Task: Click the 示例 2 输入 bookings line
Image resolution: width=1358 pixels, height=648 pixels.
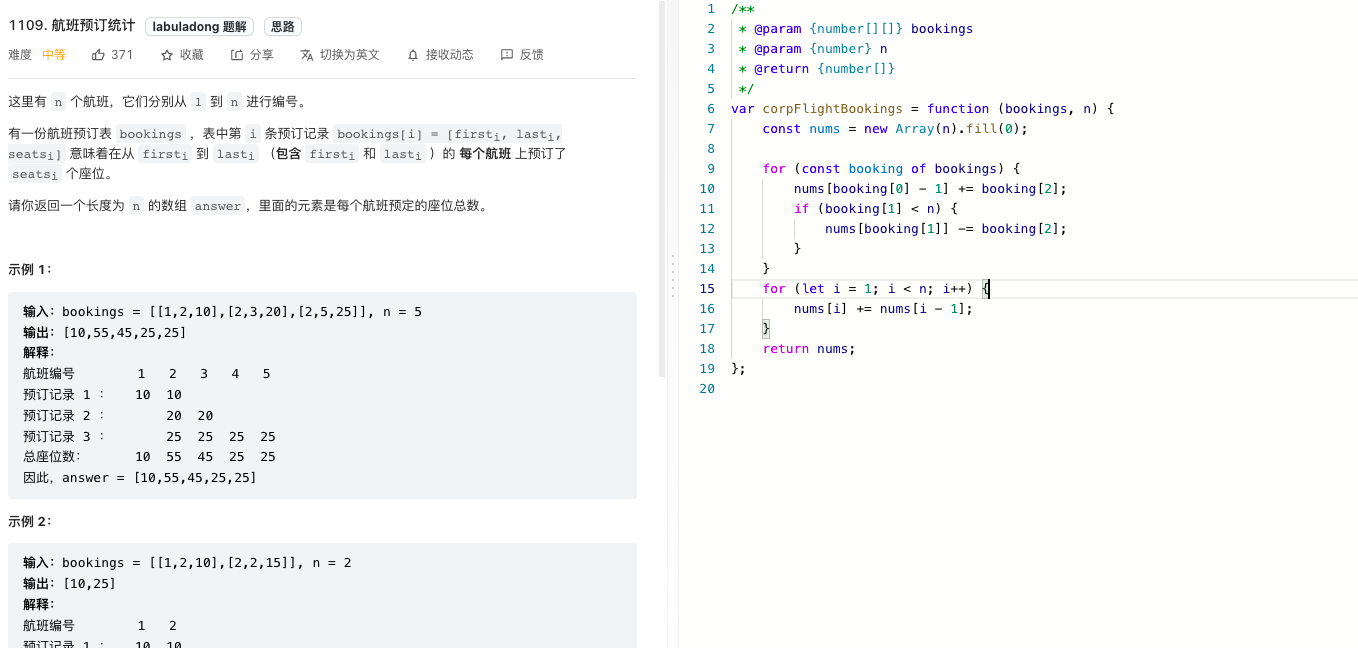Action: (187, 563)
